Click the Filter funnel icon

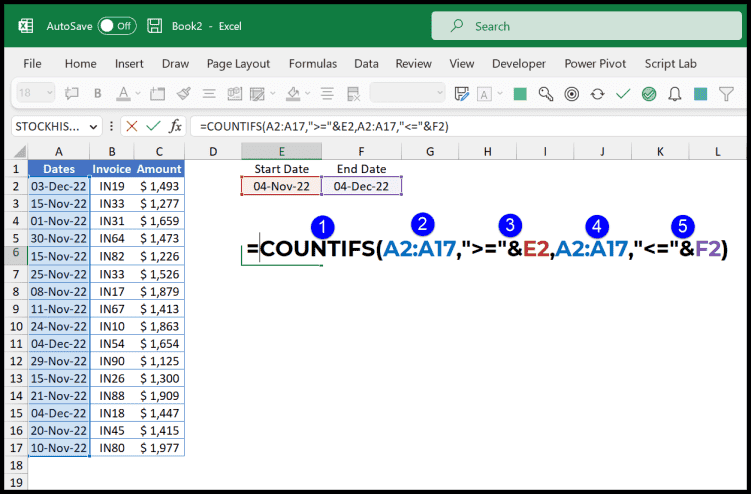click(x=727, y=94)
